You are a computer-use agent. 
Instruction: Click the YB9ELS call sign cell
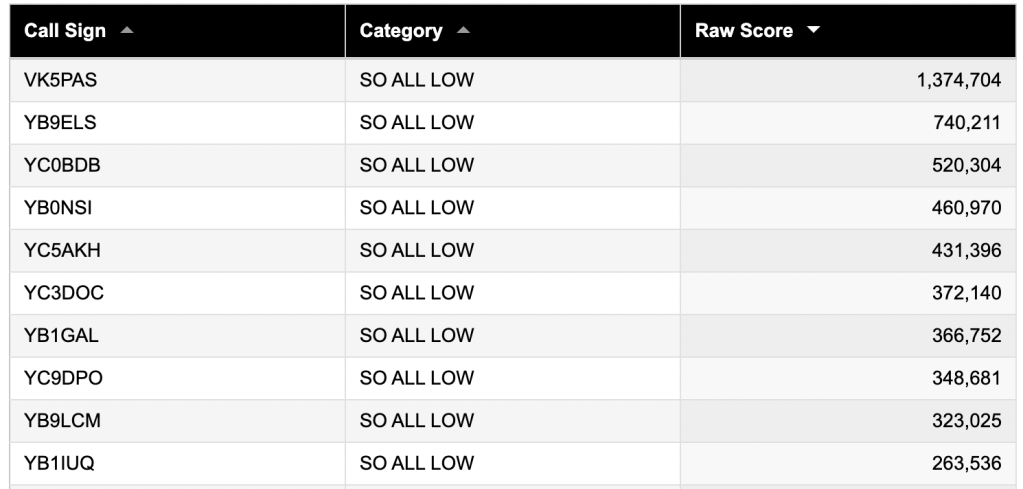60,124
